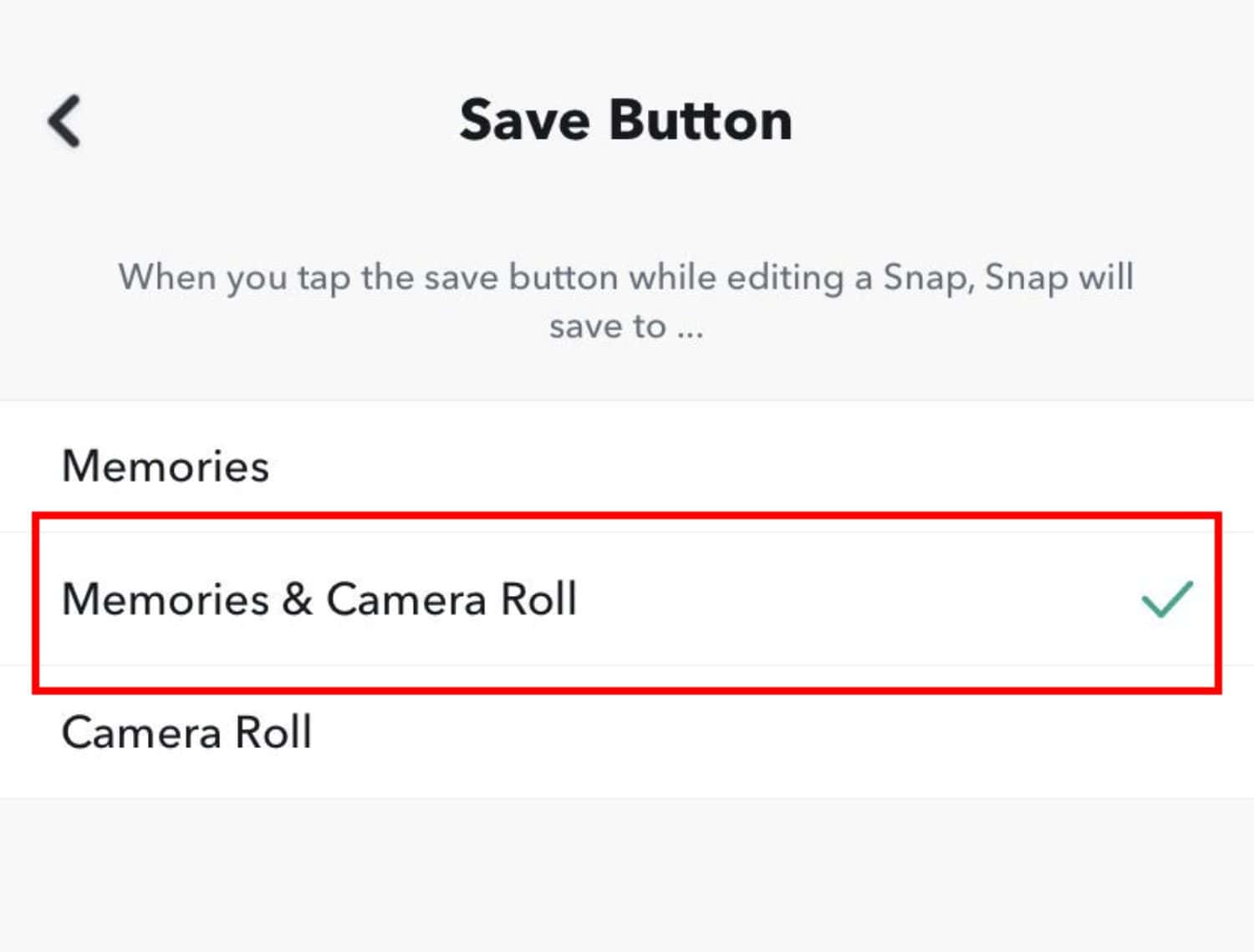Image resolution: width=1254 pixels, height=952 pixels.
Task: Click the word 'Roll' in the last row
Action: point(273,732)
